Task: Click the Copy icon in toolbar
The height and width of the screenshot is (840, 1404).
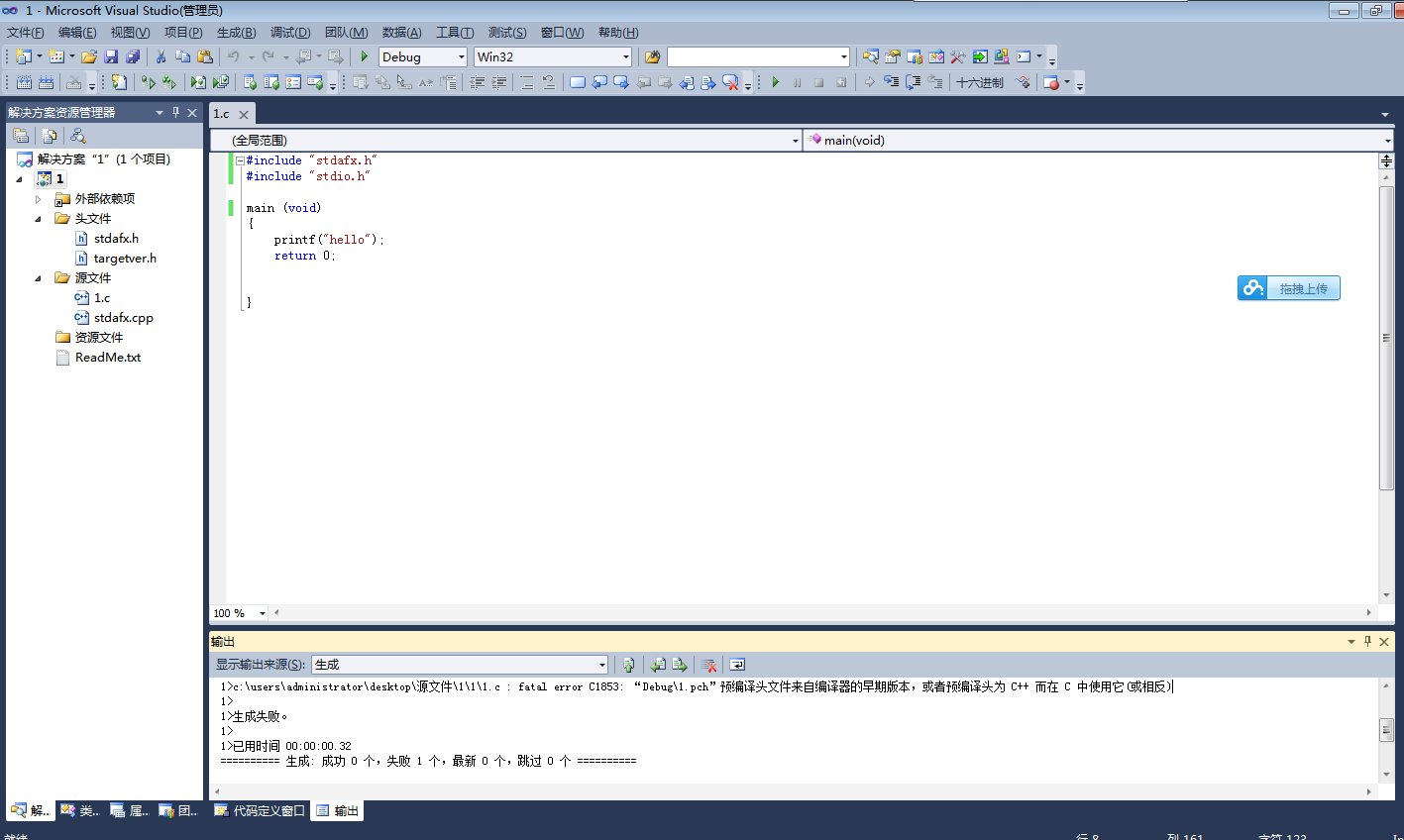Action: click(182, 56)
